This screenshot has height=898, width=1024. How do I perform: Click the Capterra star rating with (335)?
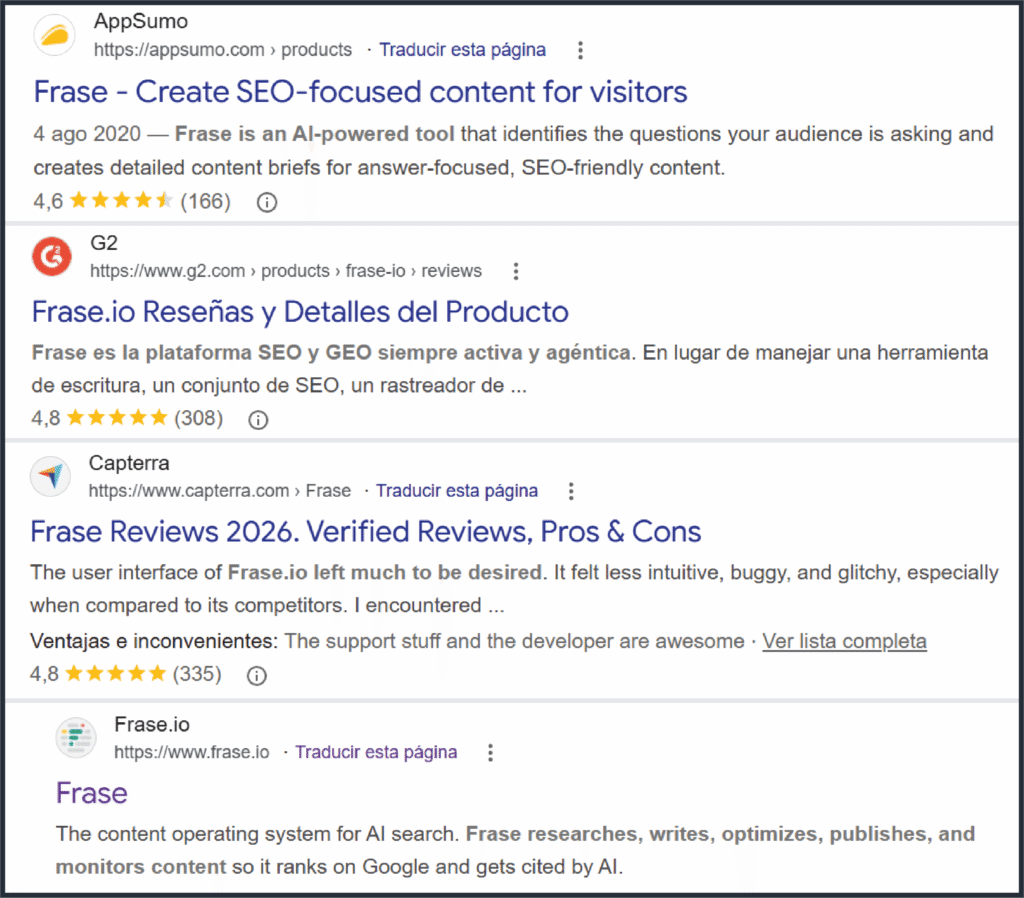coord(126,673)
